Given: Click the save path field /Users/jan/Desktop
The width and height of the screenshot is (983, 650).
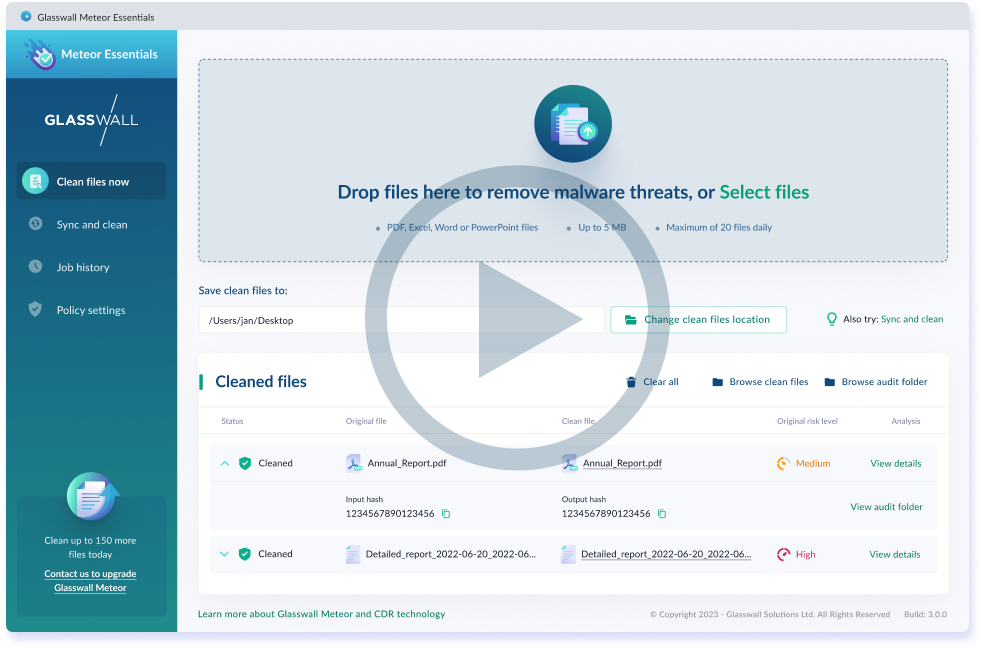Looking at the screenshot, I should pyautogui.click(x=401, y=320).
